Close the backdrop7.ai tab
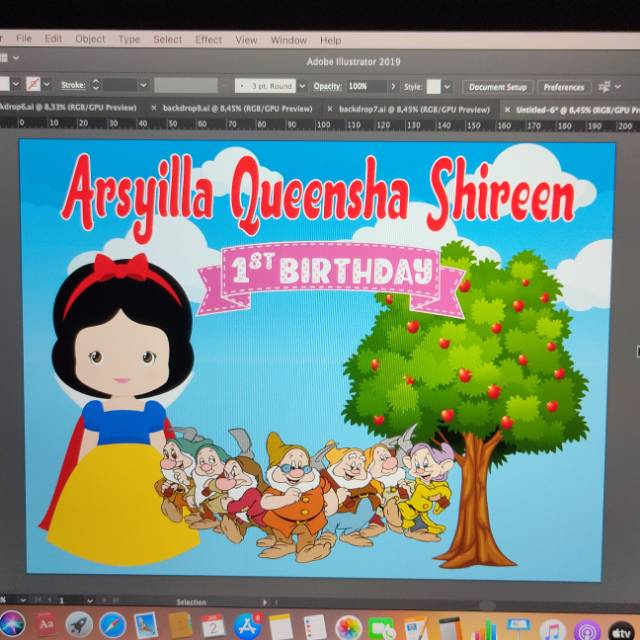The image size is (640, 640). coord(330,109)
